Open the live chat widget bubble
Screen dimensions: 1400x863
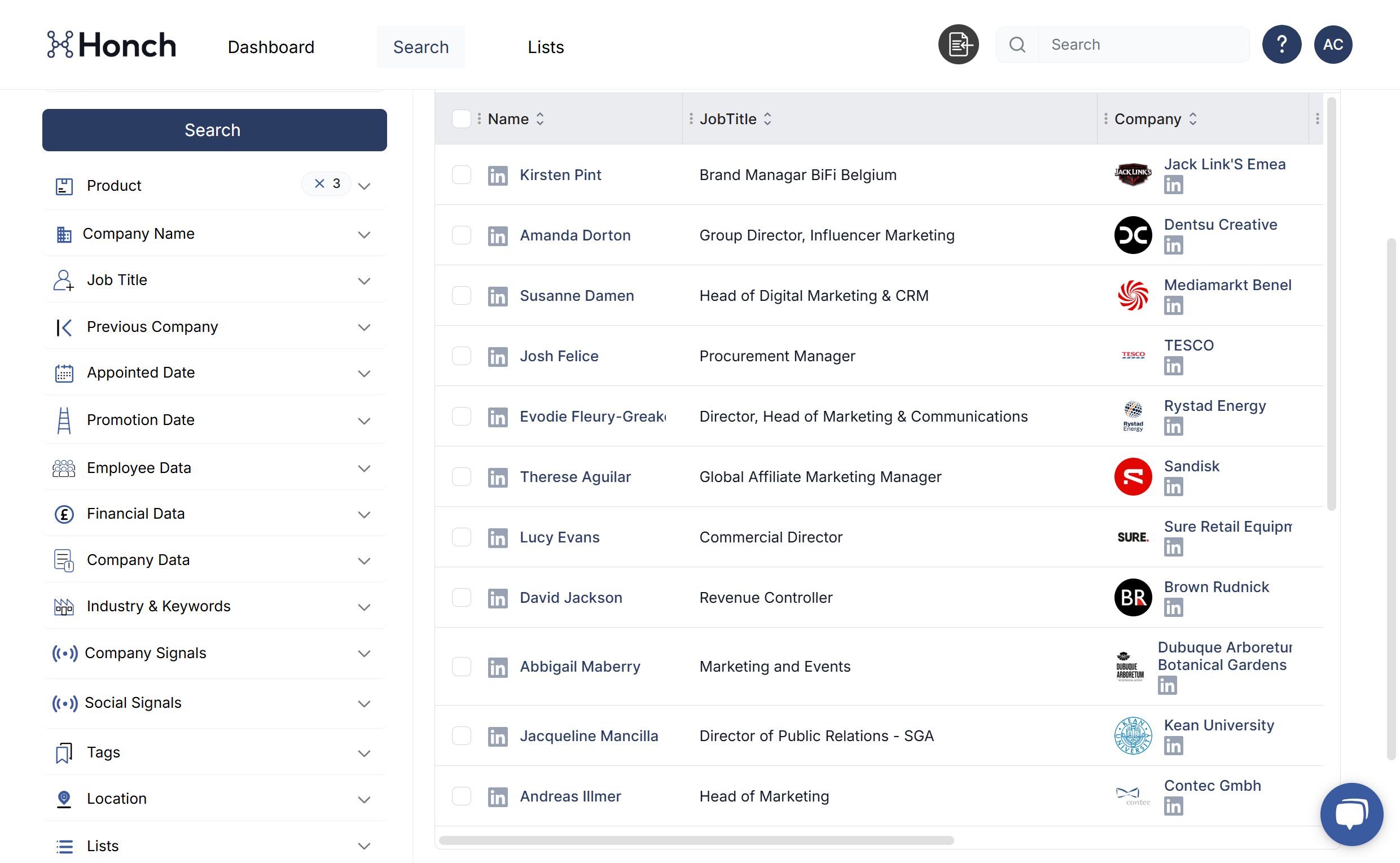click(1351, 814)
